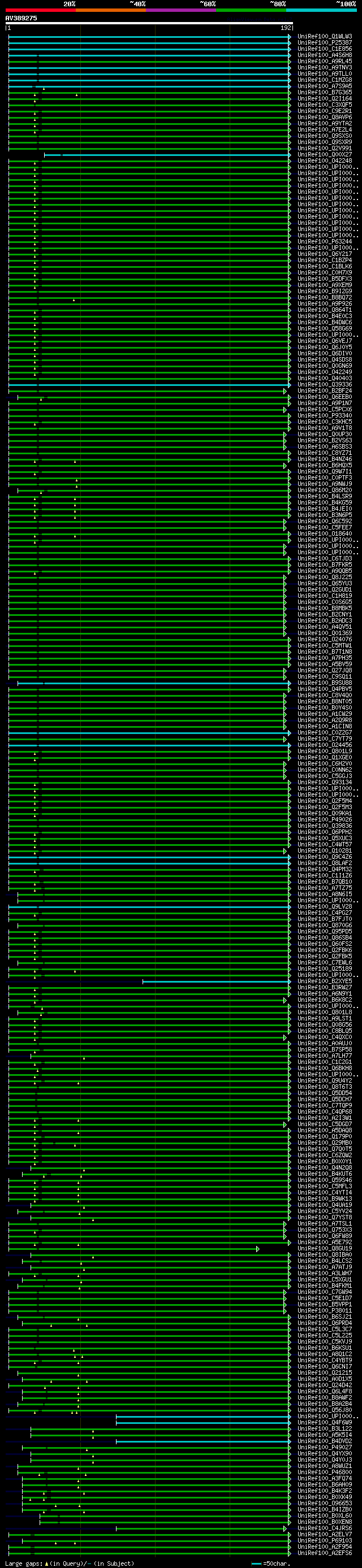This screenshot has height=1568, width=362.
Task: Click arrowhead of UniRef100_Q1WLW3 alignment bar
Action: point(290,37)
